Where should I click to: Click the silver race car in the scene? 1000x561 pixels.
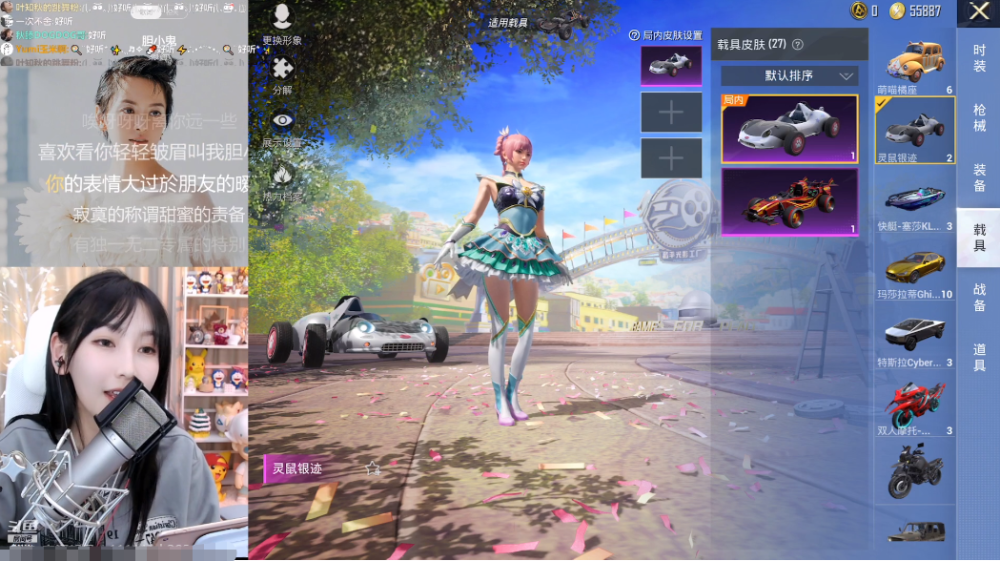[x=357, y=332]
